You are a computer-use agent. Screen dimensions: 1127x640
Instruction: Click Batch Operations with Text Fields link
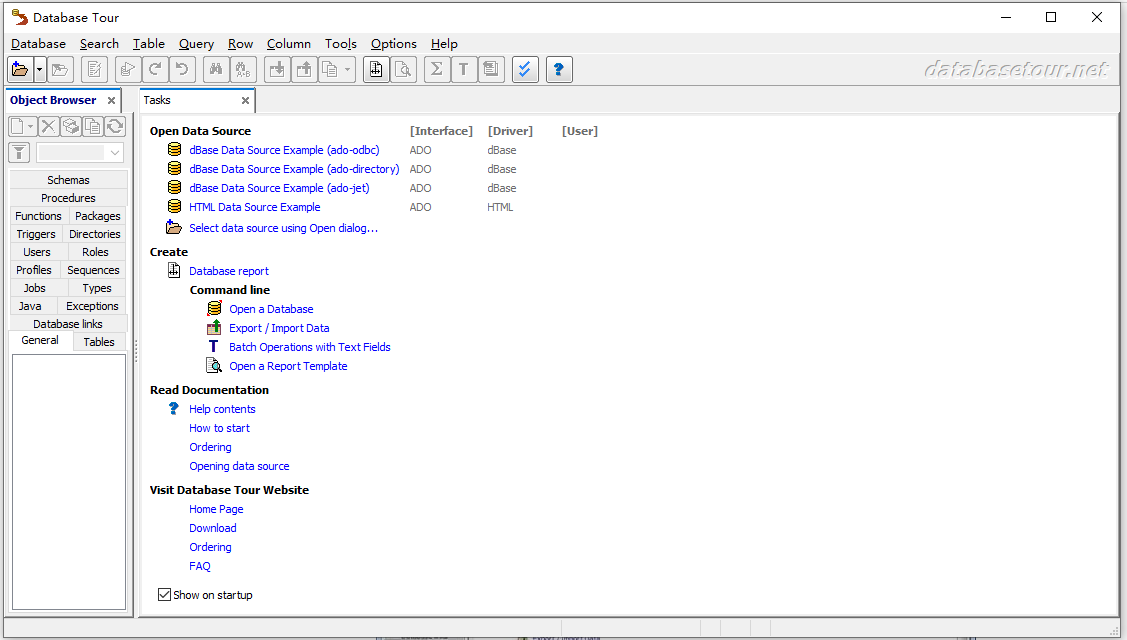click(310, 347)
